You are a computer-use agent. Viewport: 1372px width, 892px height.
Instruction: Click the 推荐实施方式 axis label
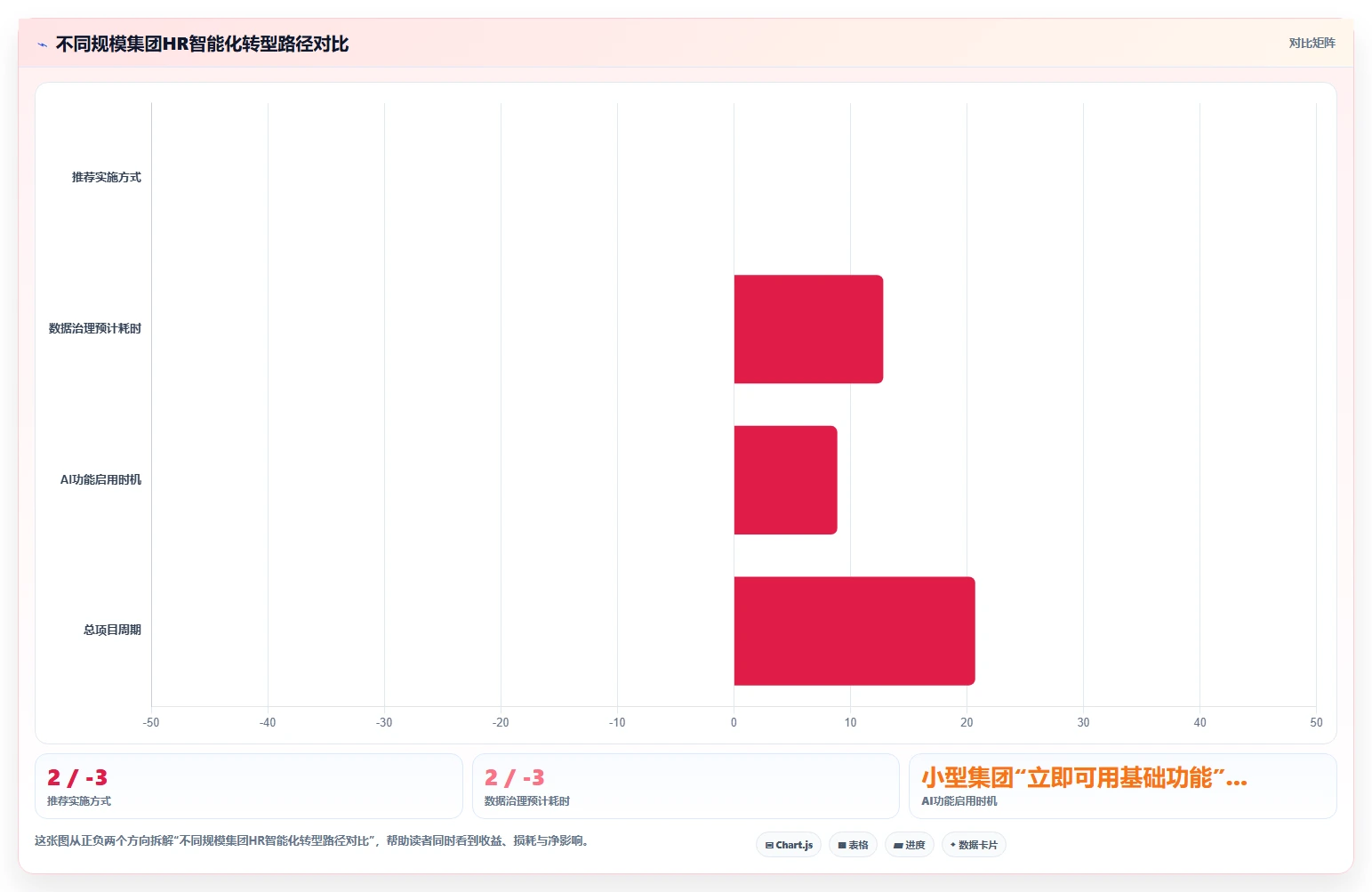pyautogui.click(x=107, y=178)
